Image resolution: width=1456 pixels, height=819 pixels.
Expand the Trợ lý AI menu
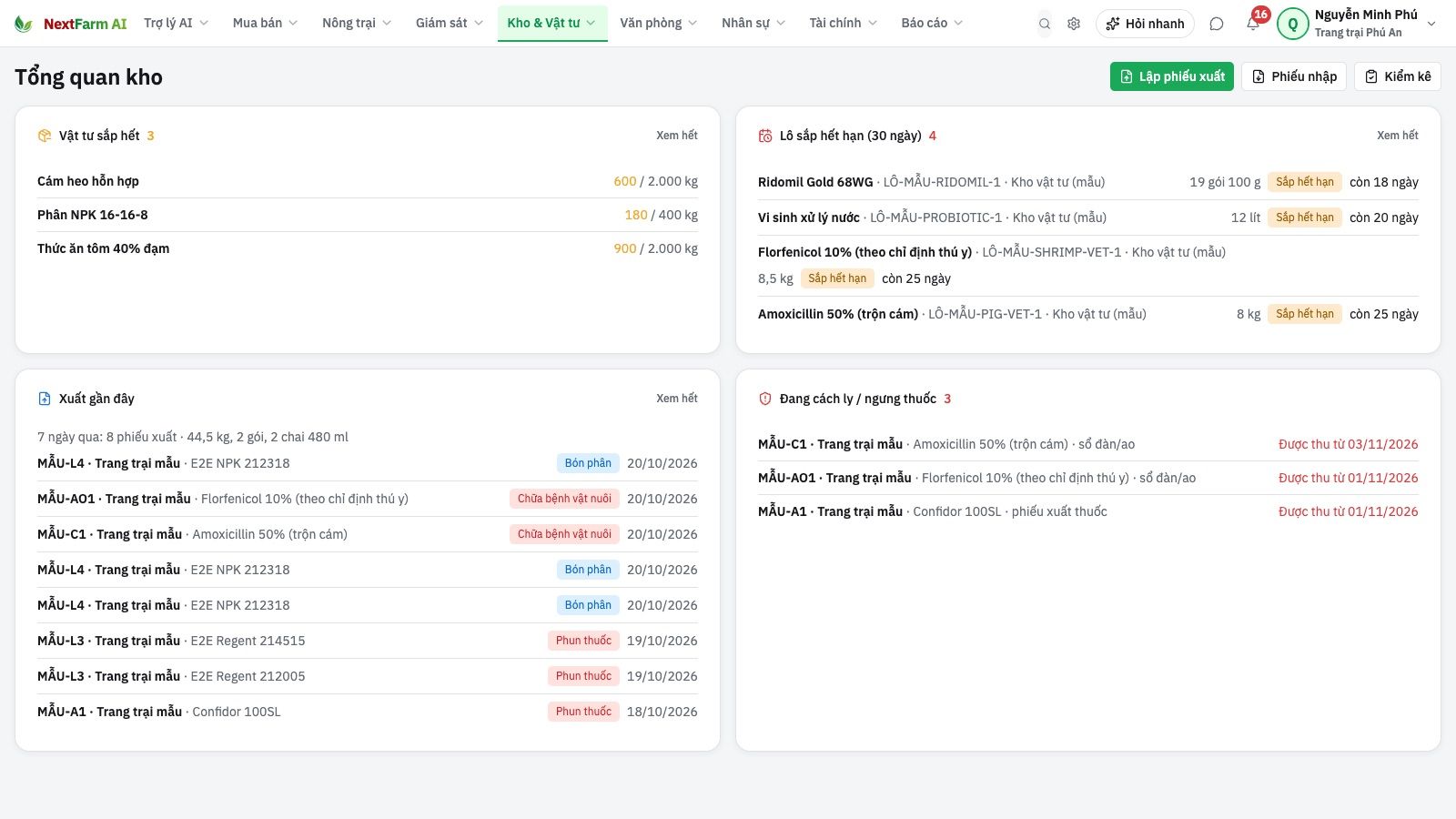tap(176, 23)
